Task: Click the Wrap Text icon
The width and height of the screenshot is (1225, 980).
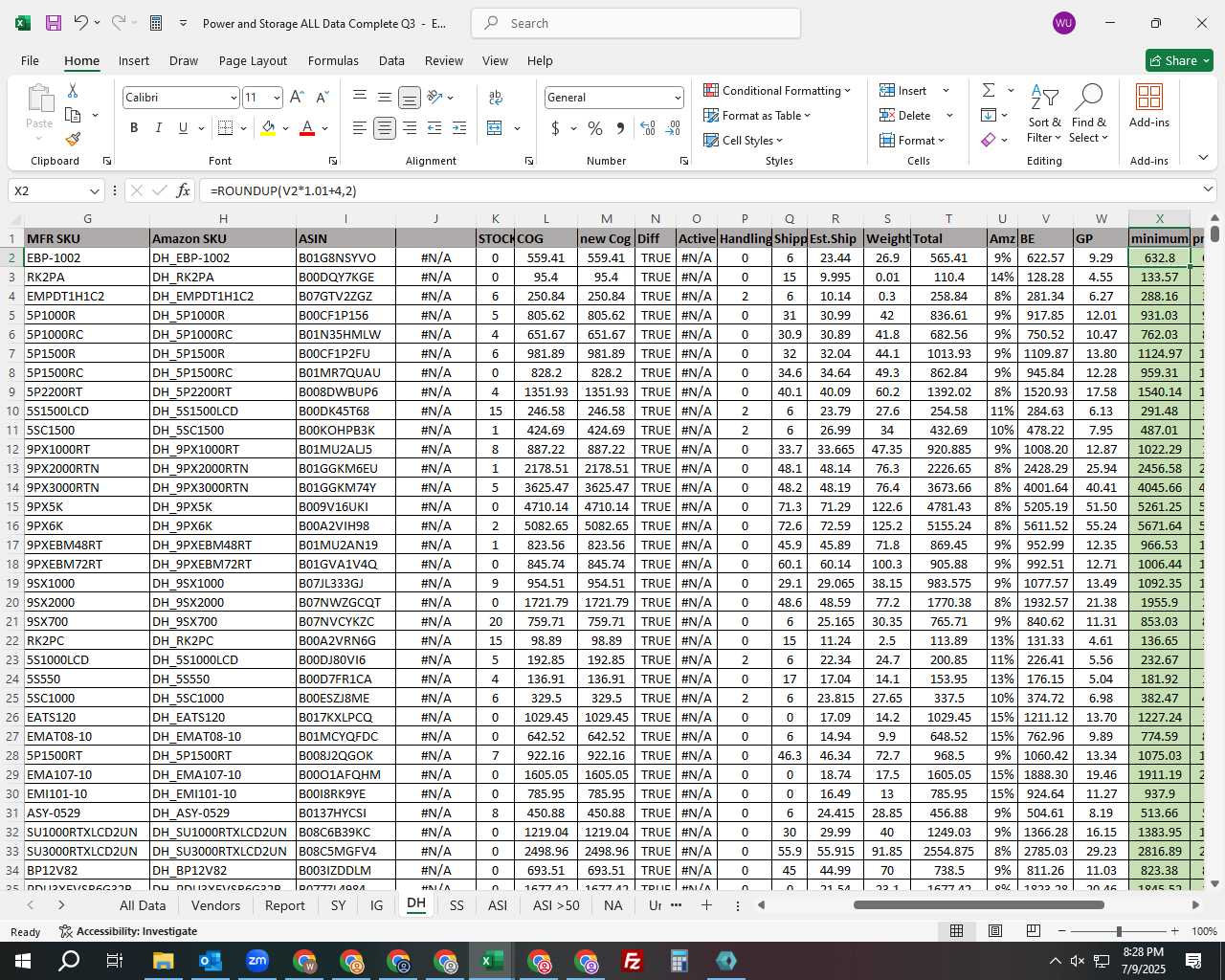Action: coord(496,97)
